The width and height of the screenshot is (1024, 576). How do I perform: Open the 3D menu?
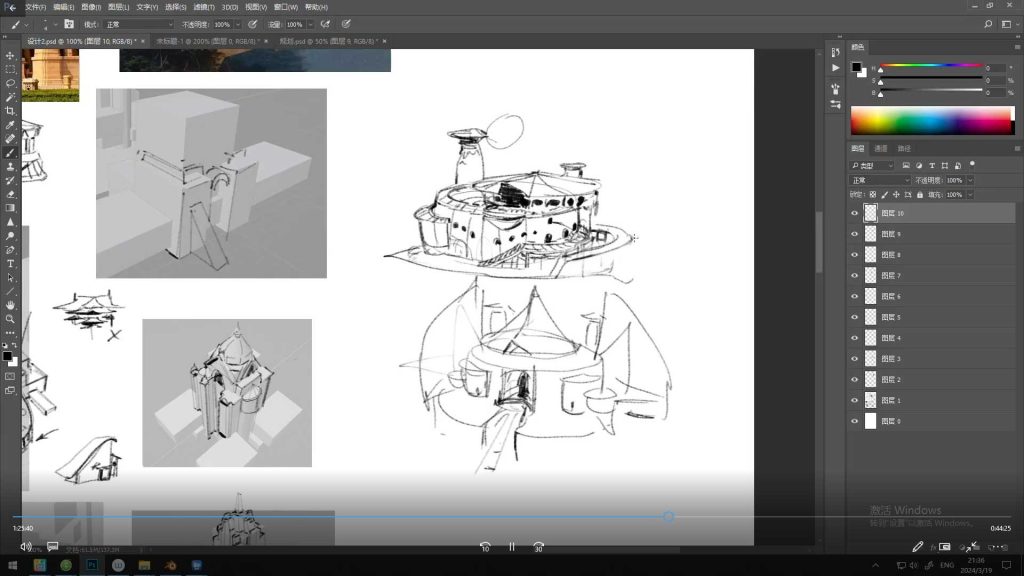(x=229, y=7)
